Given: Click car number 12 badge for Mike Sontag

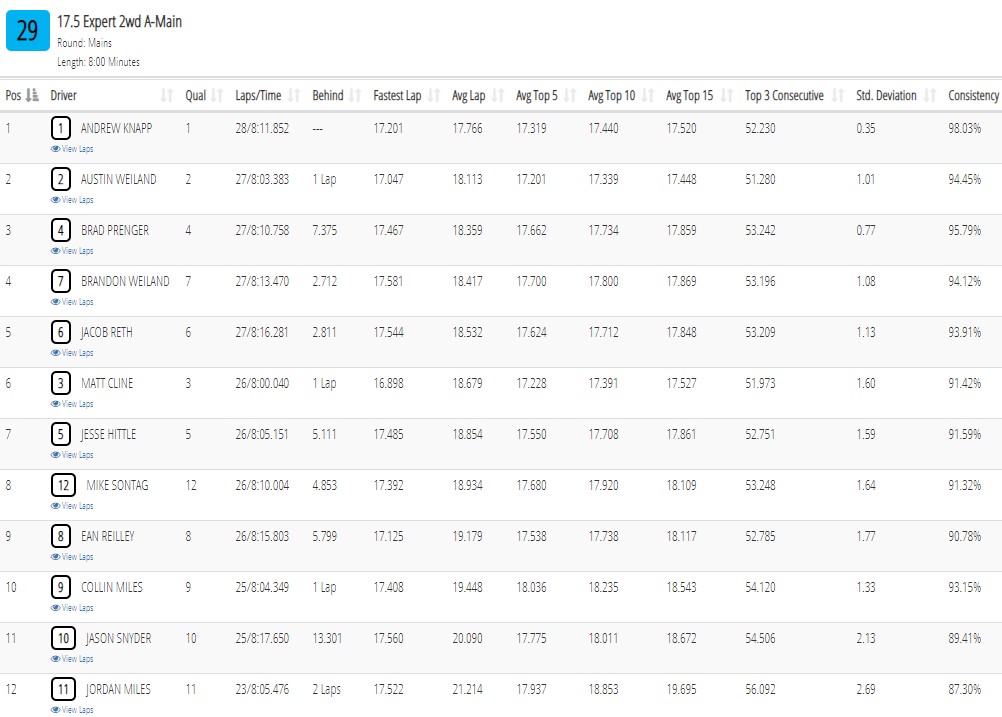Looking at the screenshot, I should [63, 485].
